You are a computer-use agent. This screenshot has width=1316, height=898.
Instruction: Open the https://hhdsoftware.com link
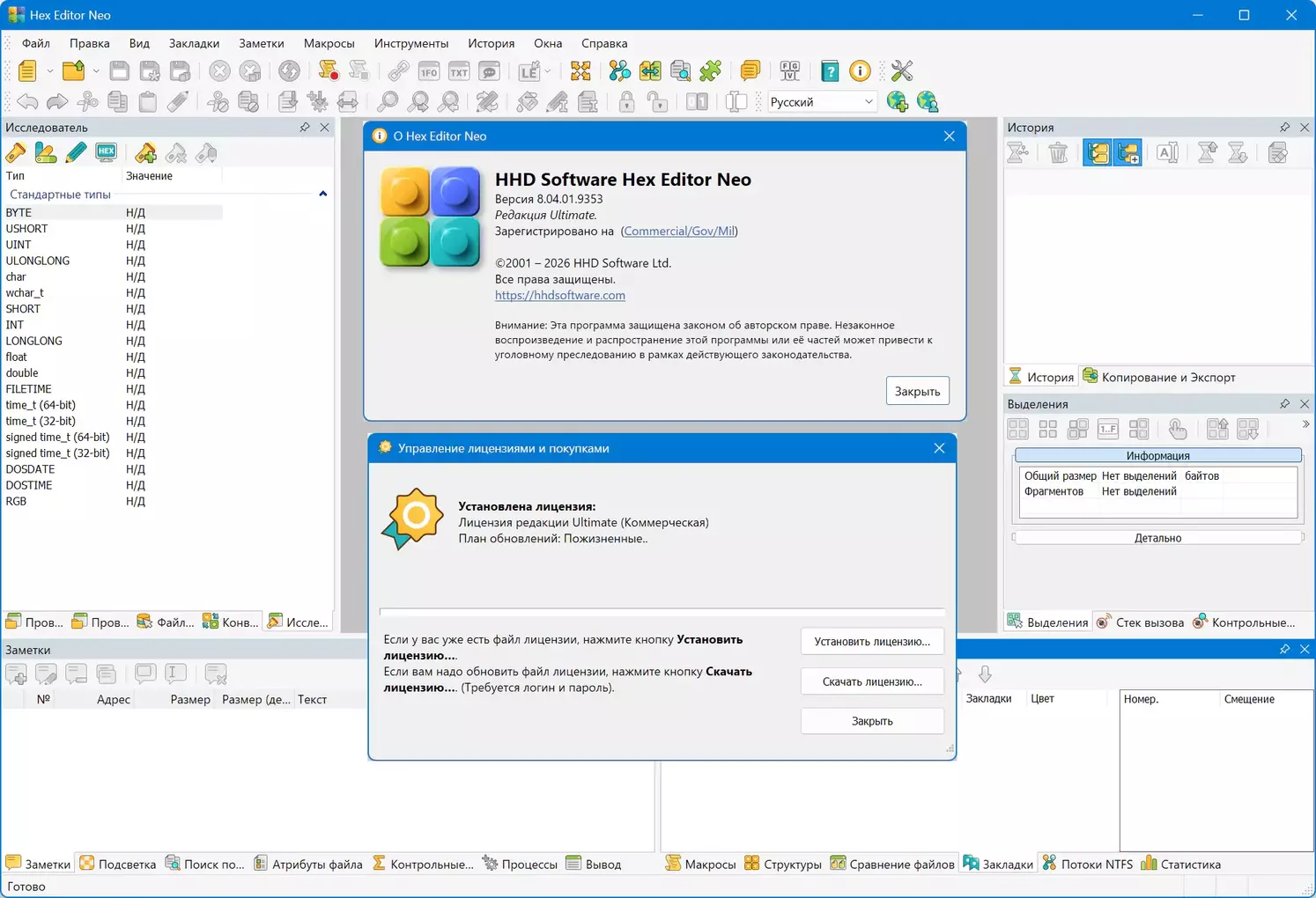coord(559,295)
